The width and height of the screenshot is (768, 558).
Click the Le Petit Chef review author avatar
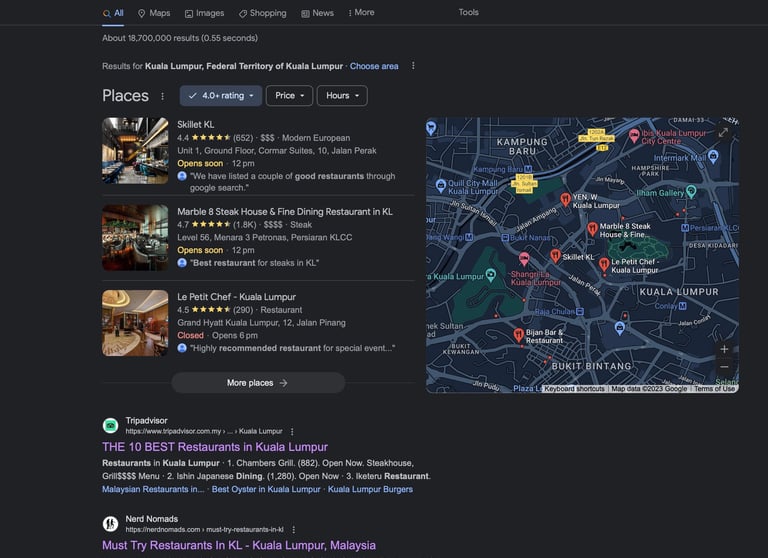[x=182, y=348]
